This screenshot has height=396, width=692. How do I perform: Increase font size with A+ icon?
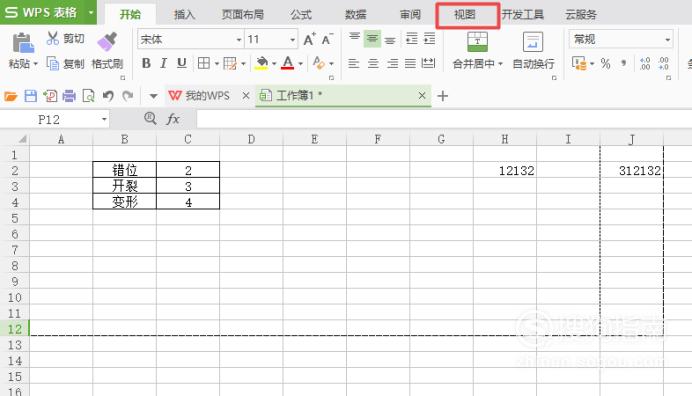(309, 39)
